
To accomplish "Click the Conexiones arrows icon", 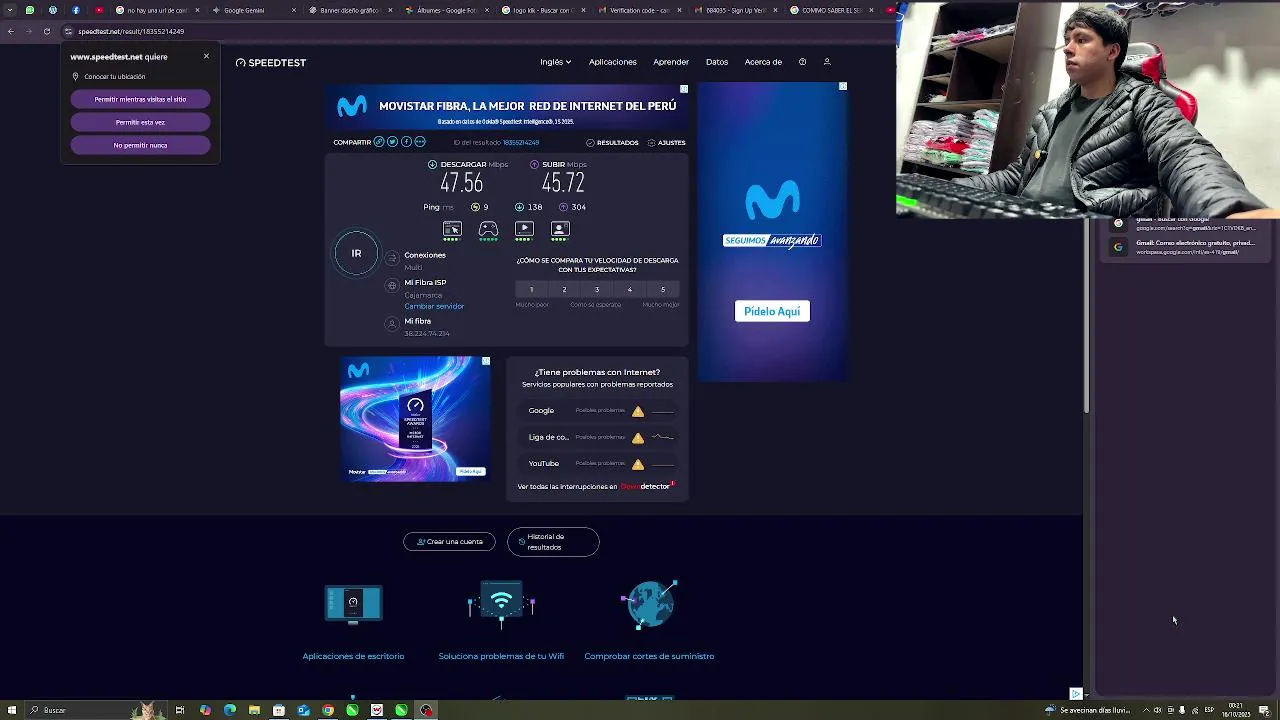I will click(392, 258).
